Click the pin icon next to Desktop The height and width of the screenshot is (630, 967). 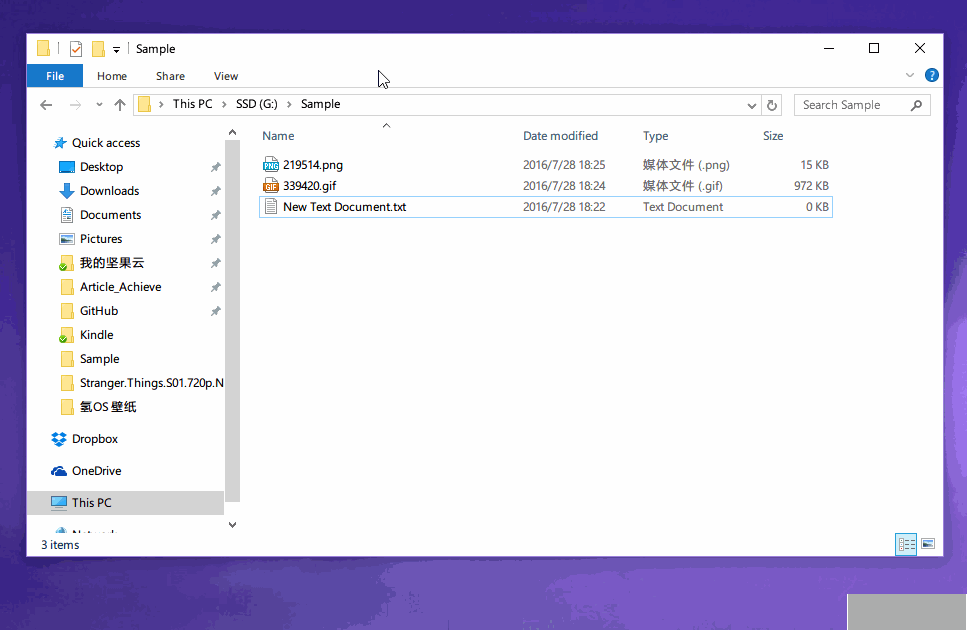pos(215,167)
